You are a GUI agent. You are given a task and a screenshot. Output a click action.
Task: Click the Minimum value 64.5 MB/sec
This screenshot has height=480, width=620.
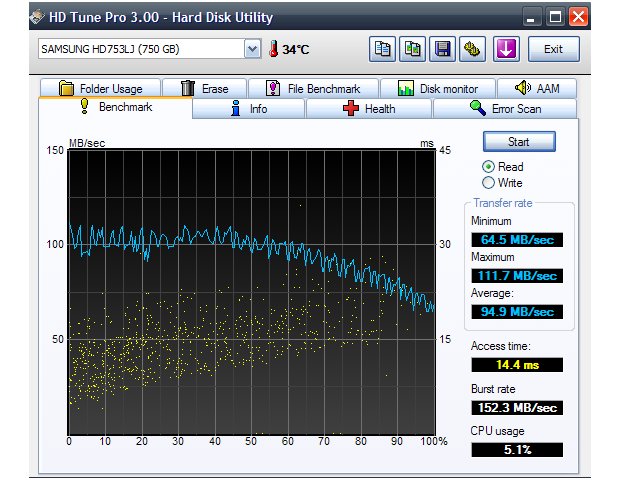pyautogui.click(x=517, y=240)
